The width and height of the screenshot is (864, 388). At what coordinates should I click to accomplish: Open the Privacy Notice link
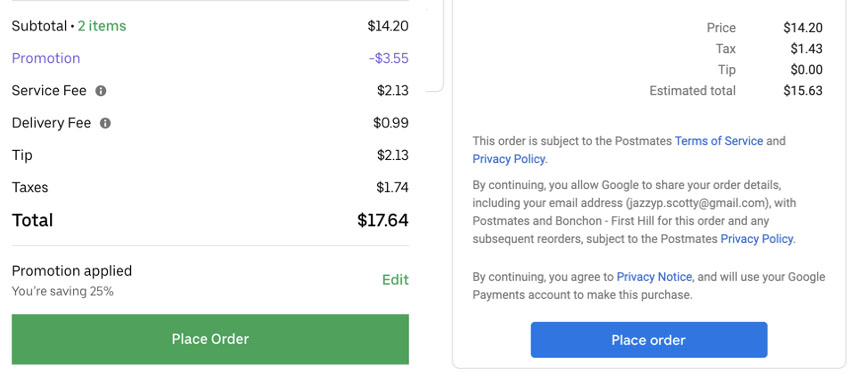[654, 277]
